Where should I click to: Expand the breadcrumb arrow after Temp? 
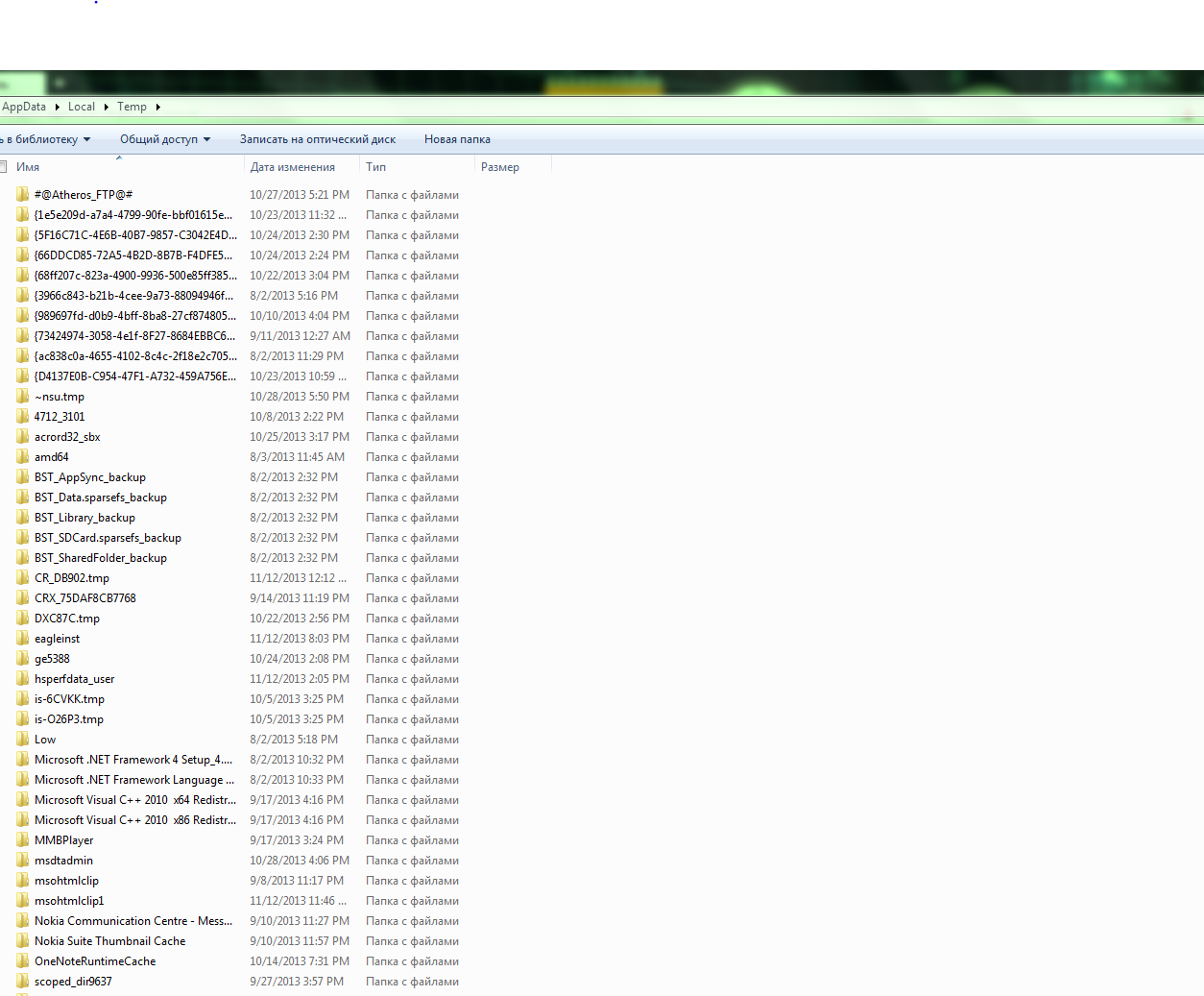[157, 107]
